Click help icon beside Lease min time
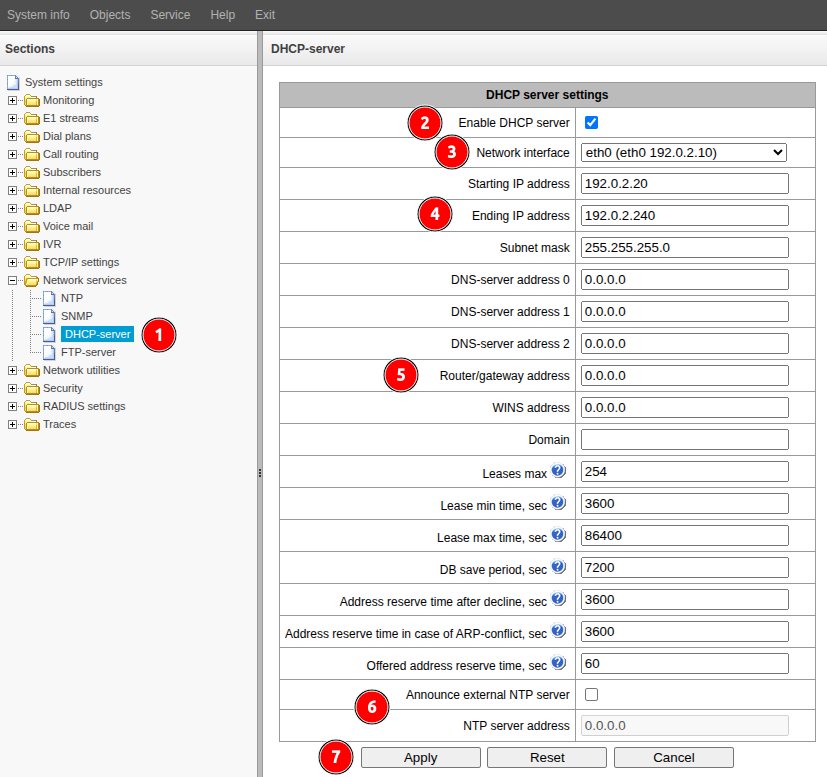This screenshot has height=777, width=827. coord(558,503)
